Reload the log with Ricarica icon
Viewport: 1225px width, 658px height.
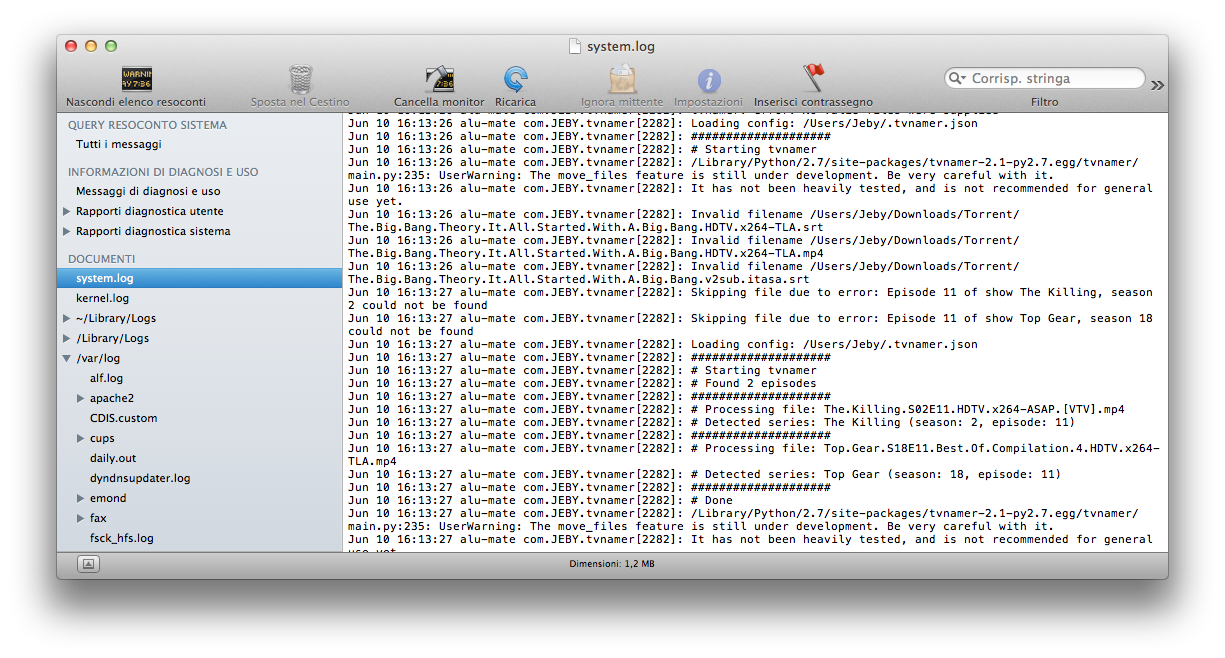pos(515,79)
